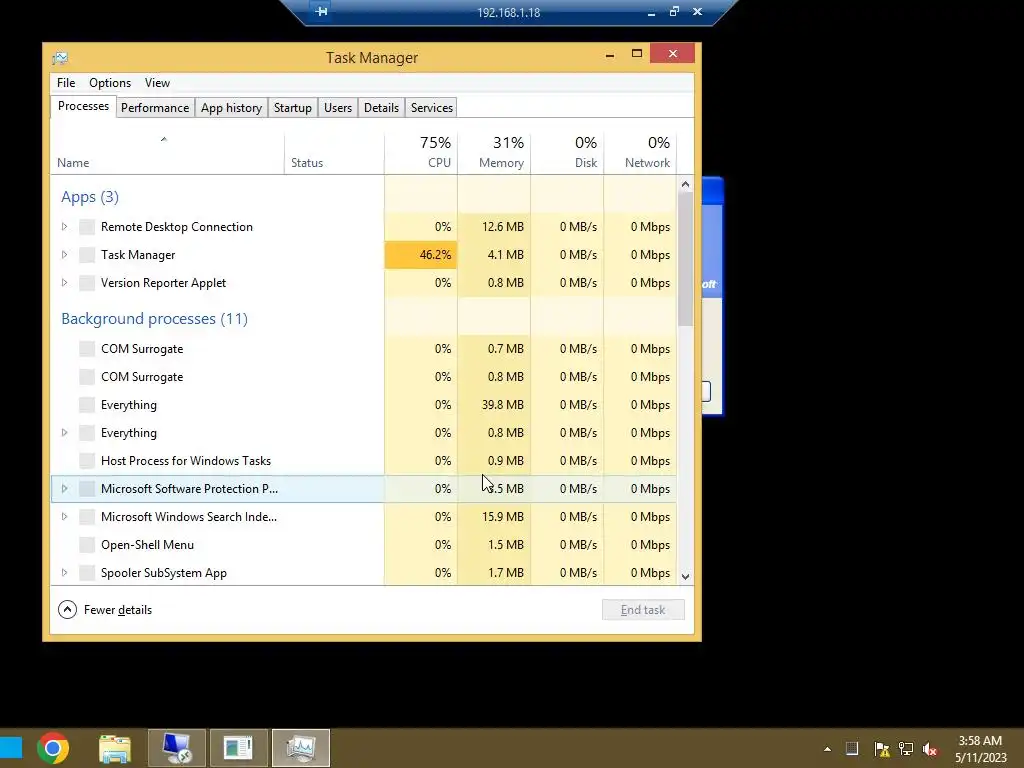The image size is (1024, 768).
Task: Sort by the Name column header
Action: point(167,153)
